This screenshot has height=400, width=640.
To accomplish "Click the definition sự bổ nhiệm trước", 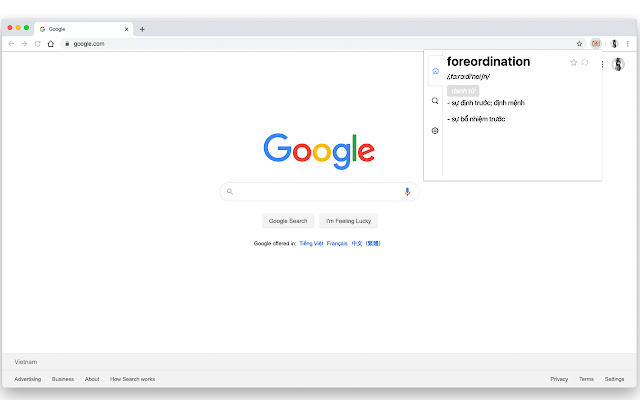I will [x=476, y=119].
